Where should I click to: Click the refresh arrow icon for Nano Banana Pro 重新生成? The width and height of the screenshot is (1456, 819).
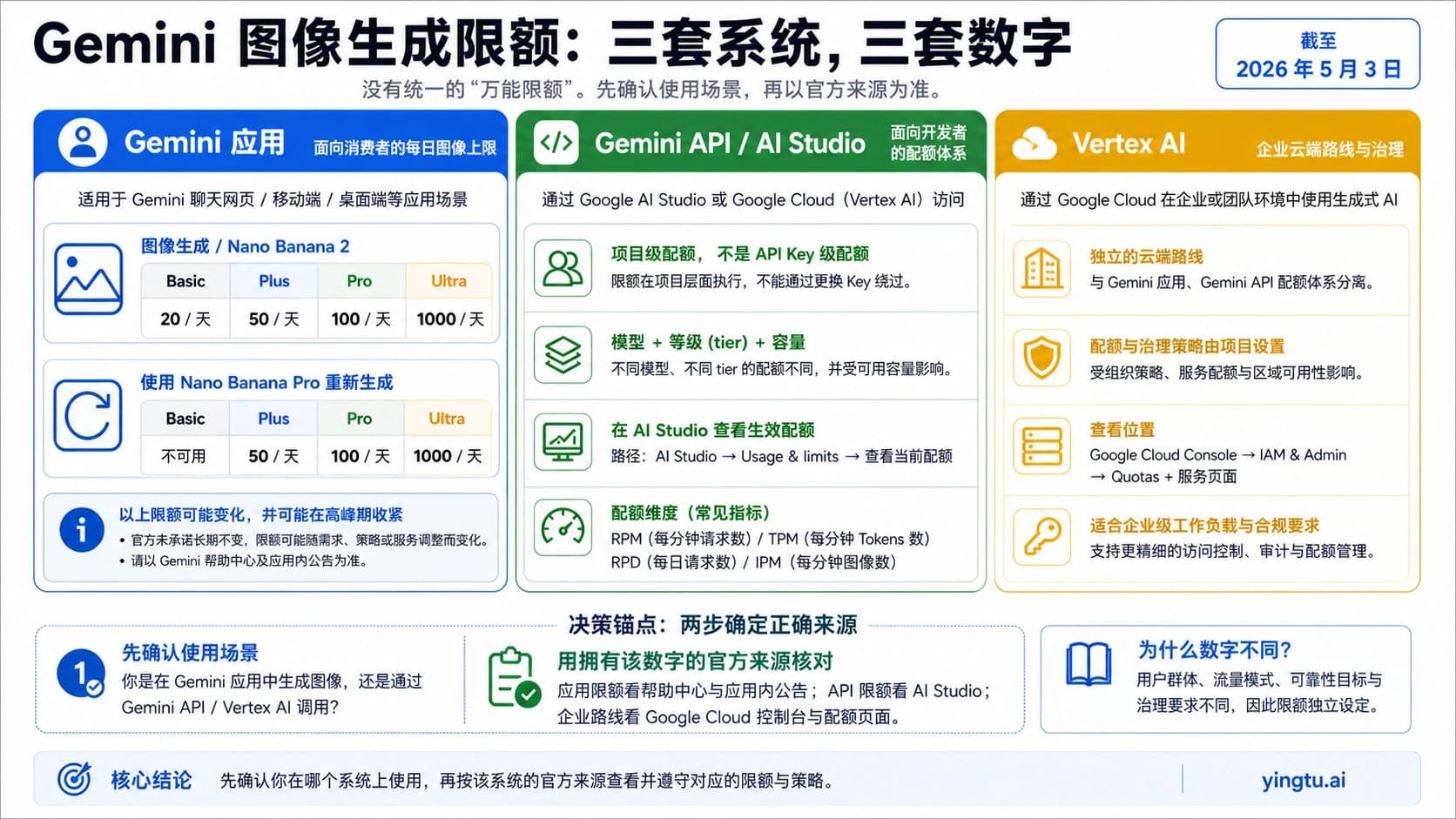(x=88, y=415)
